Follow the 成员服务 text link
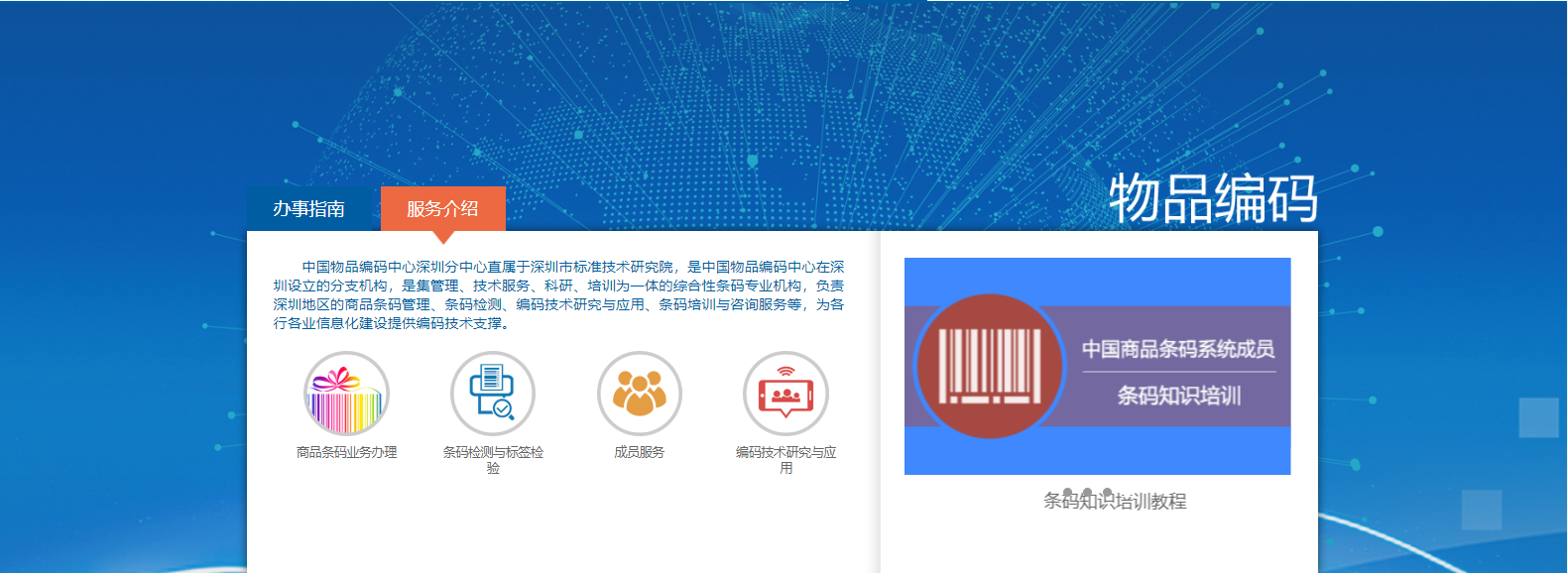This screenshot has width=1568, height=573. (x=640, y=452)
